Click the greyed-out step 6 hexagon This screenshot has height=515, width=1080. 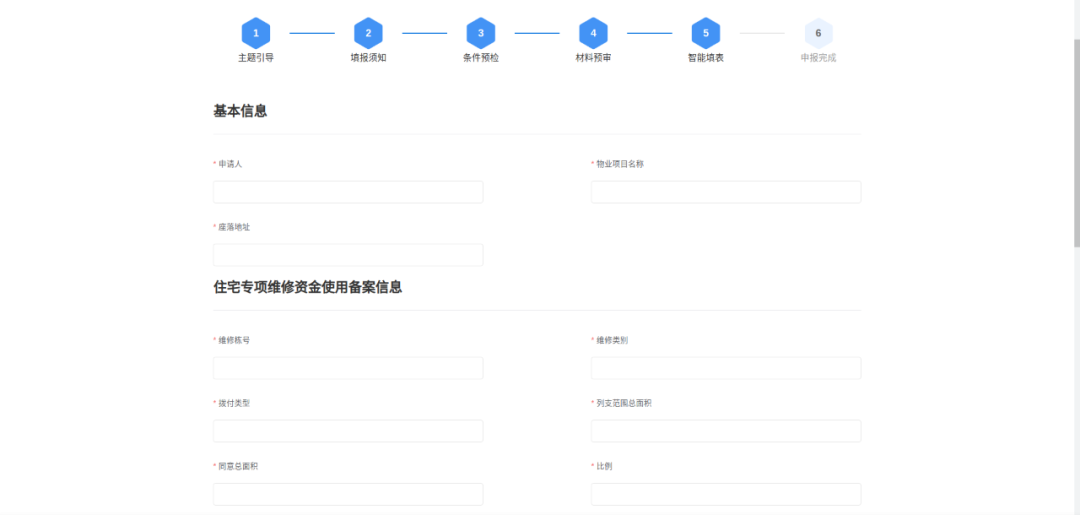tap(818, 33)
